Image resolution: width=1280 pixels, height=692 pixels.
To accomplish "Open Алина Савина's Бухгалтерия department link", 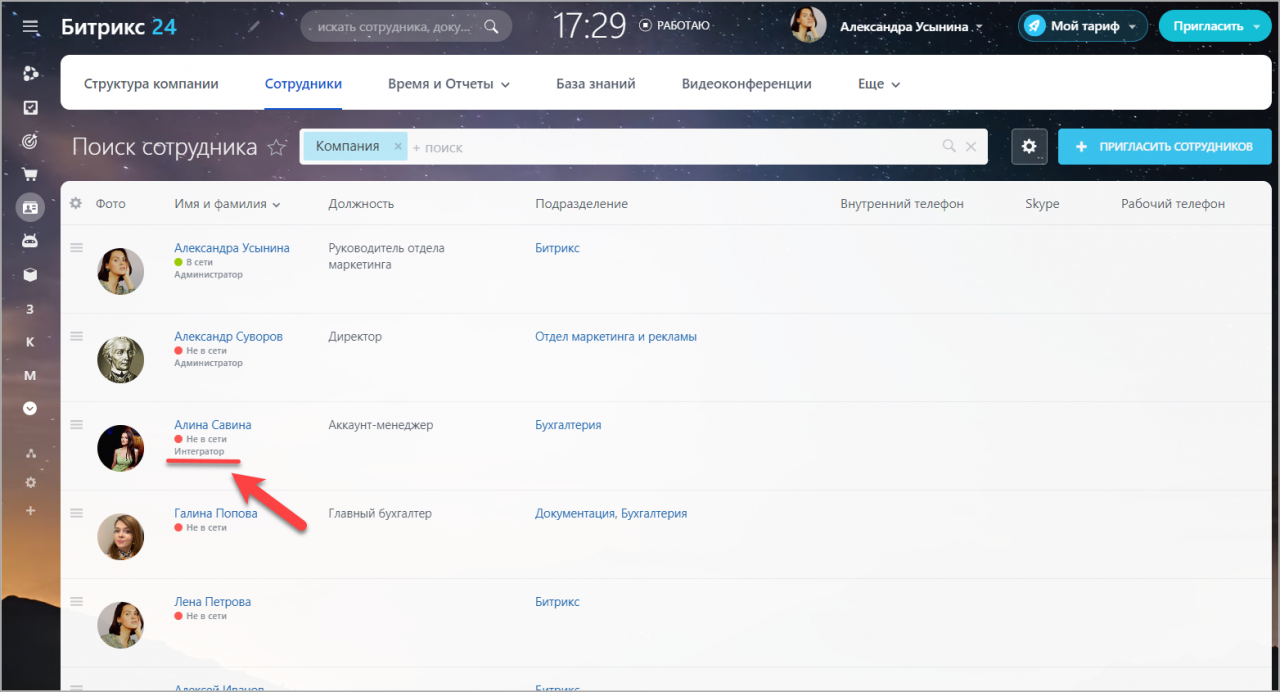I will click(x=568, y=425).
